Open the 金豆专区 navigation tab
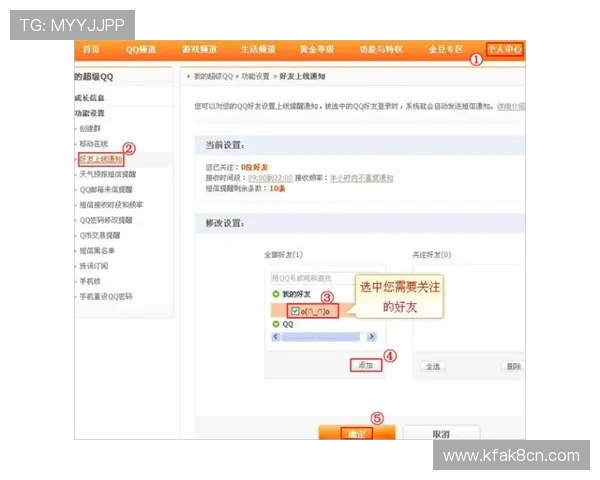 click(x=446, y=49)
